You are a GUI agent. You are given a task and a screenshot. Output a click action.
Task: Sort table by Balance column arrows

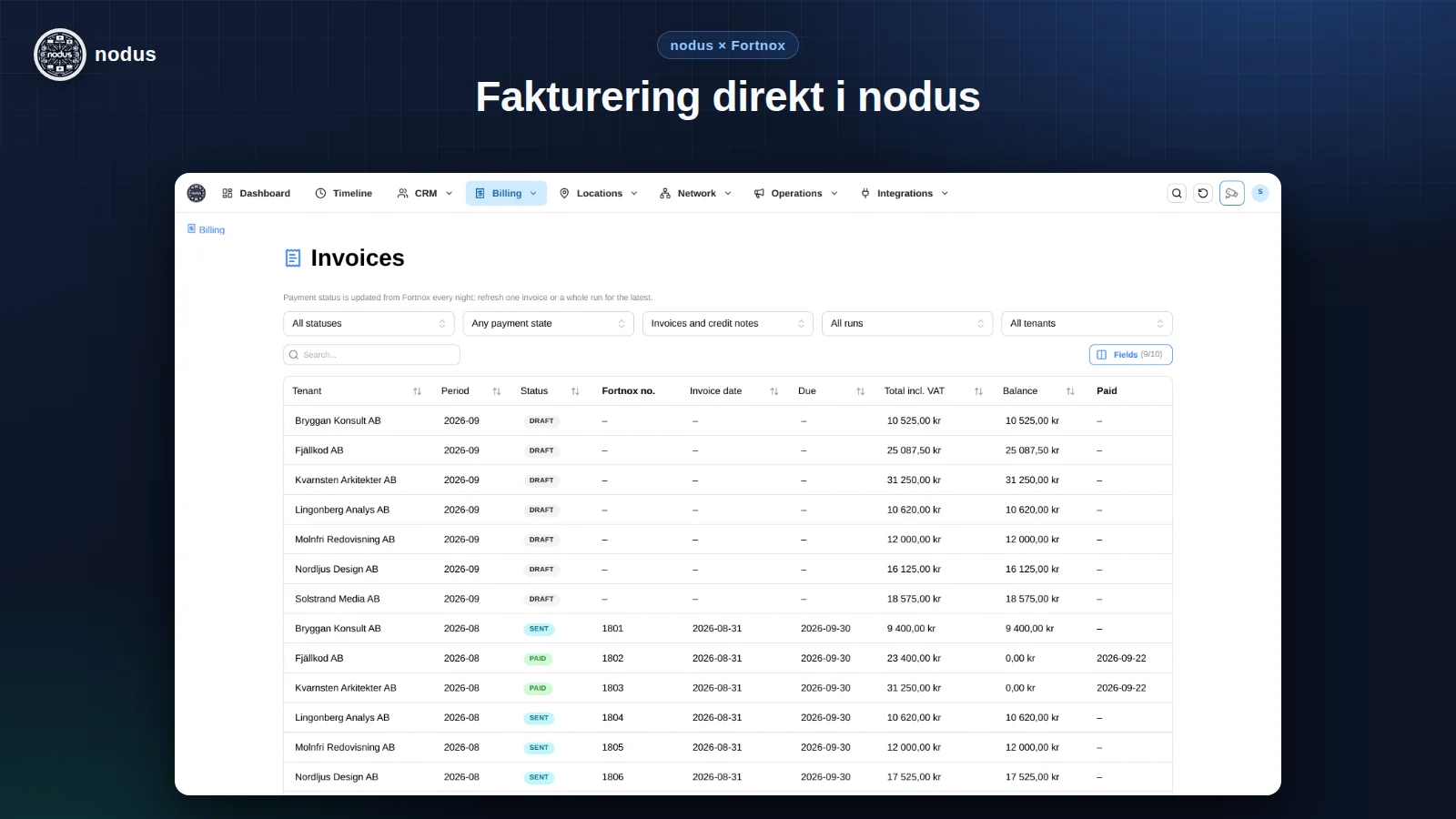[x=1070, y=391]
